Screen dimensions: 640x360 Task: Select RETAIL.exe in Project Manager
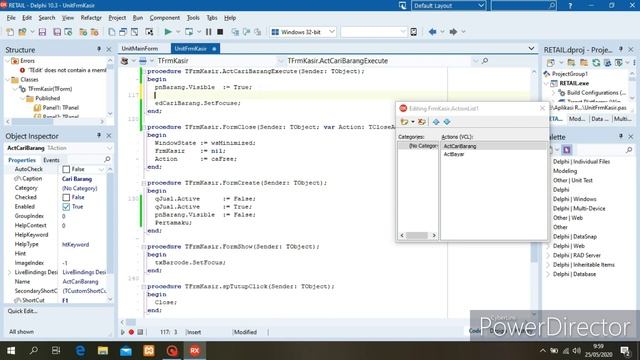click(574, 83)
